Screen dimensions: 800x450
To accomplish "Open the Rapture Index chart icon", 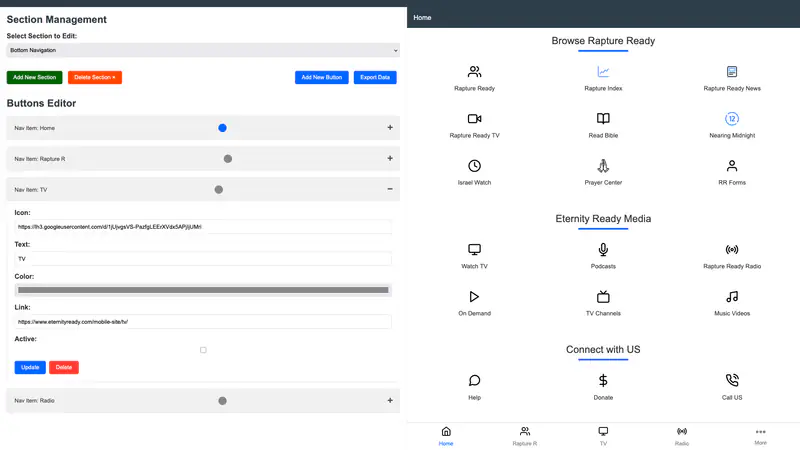I will (x=603, y=72).
